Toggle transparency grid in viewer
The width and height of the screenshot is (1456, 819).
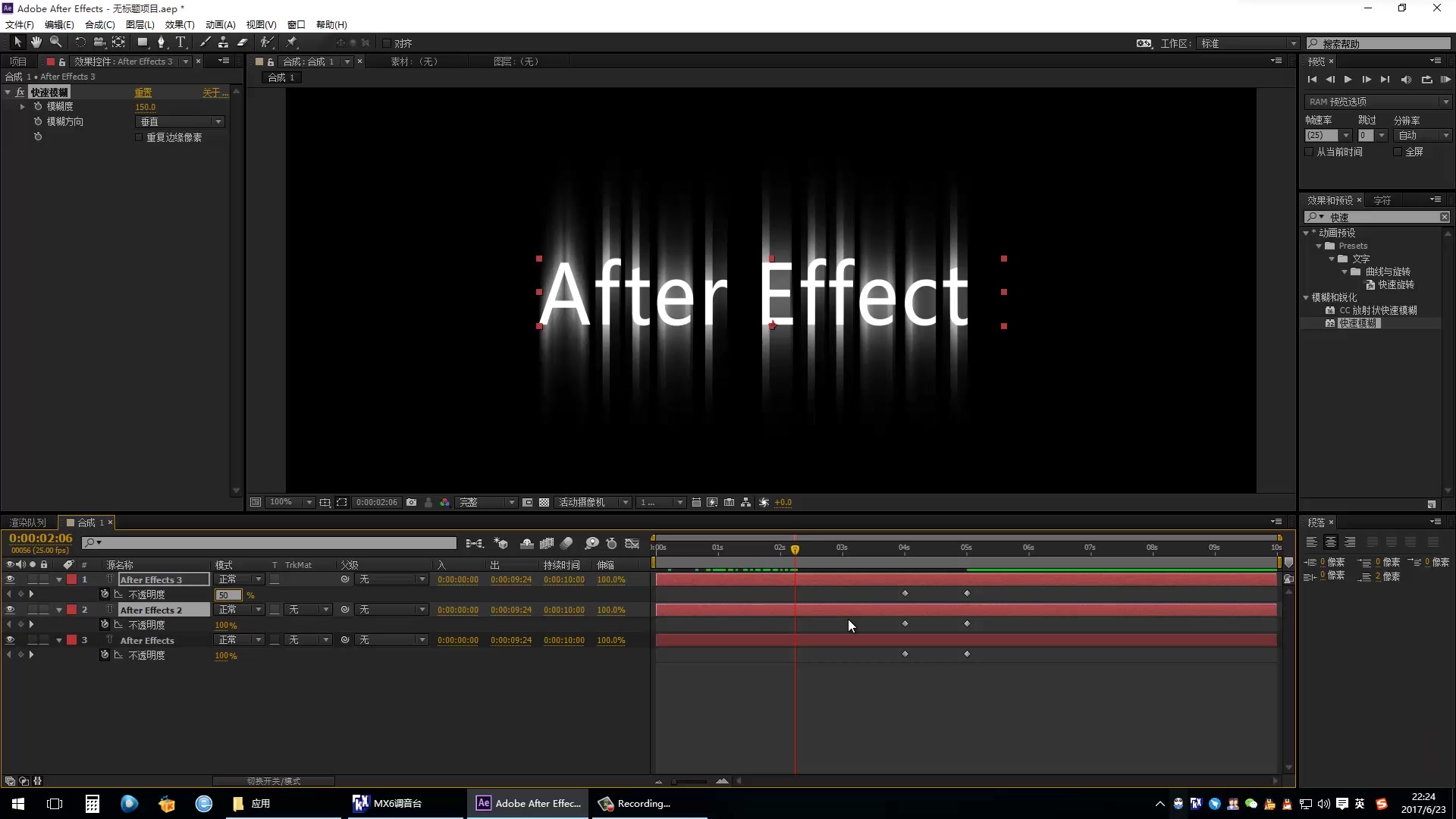[x=544, y=502]
